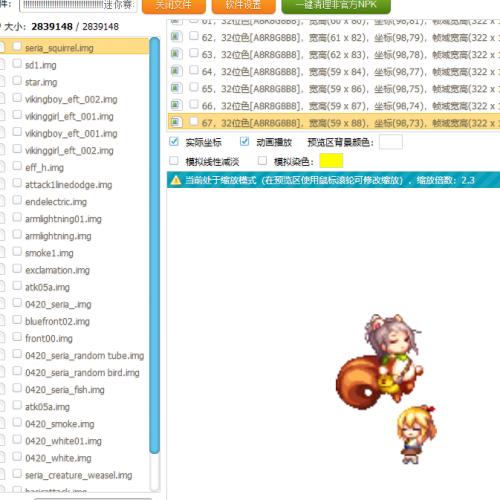This screenshot has width=500, height=500.
Task: Select 0420_white01.img in file list
Action: [x=63, y=441]
